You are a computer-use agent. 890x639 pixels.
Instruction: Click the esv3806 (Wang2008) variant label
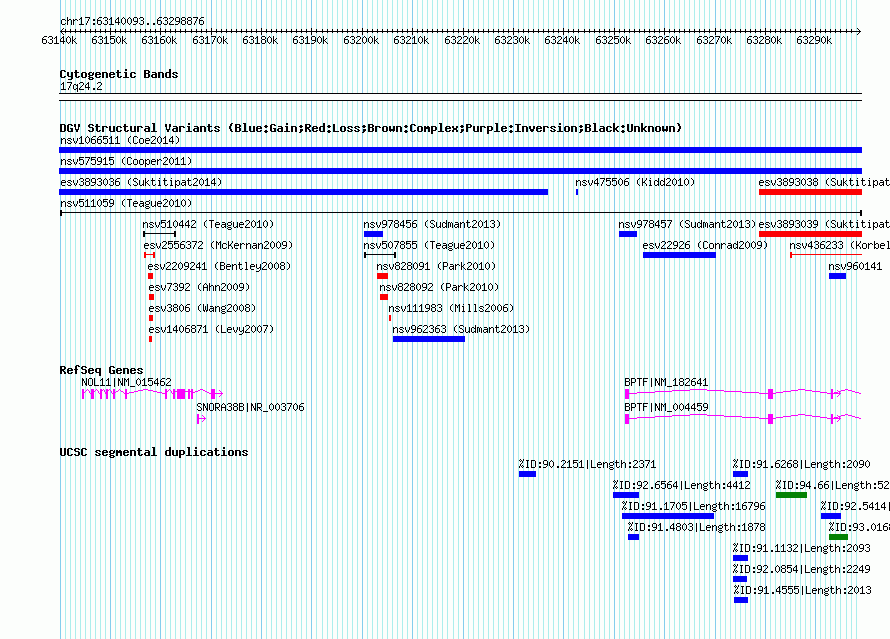coord(202,308)
